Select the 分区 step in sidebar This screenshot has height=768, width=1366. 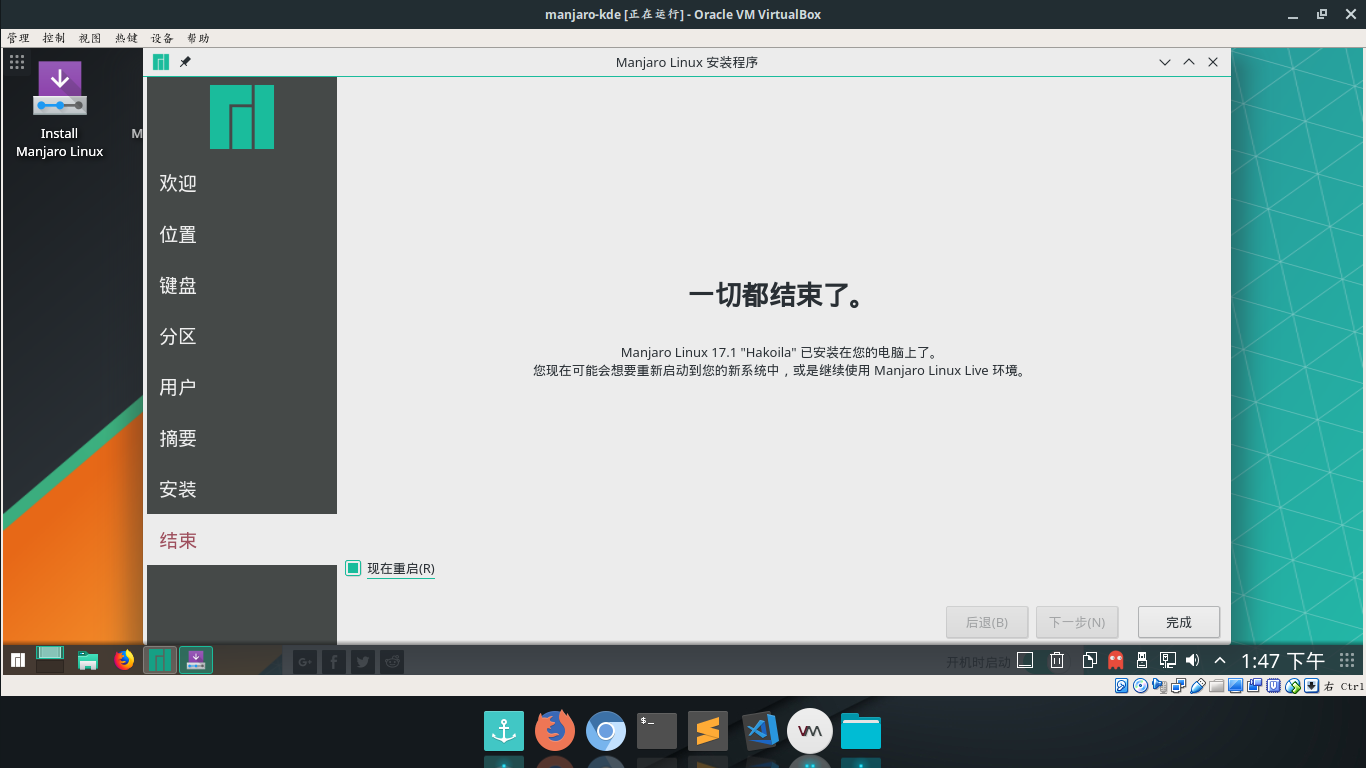tap(242, 336)
